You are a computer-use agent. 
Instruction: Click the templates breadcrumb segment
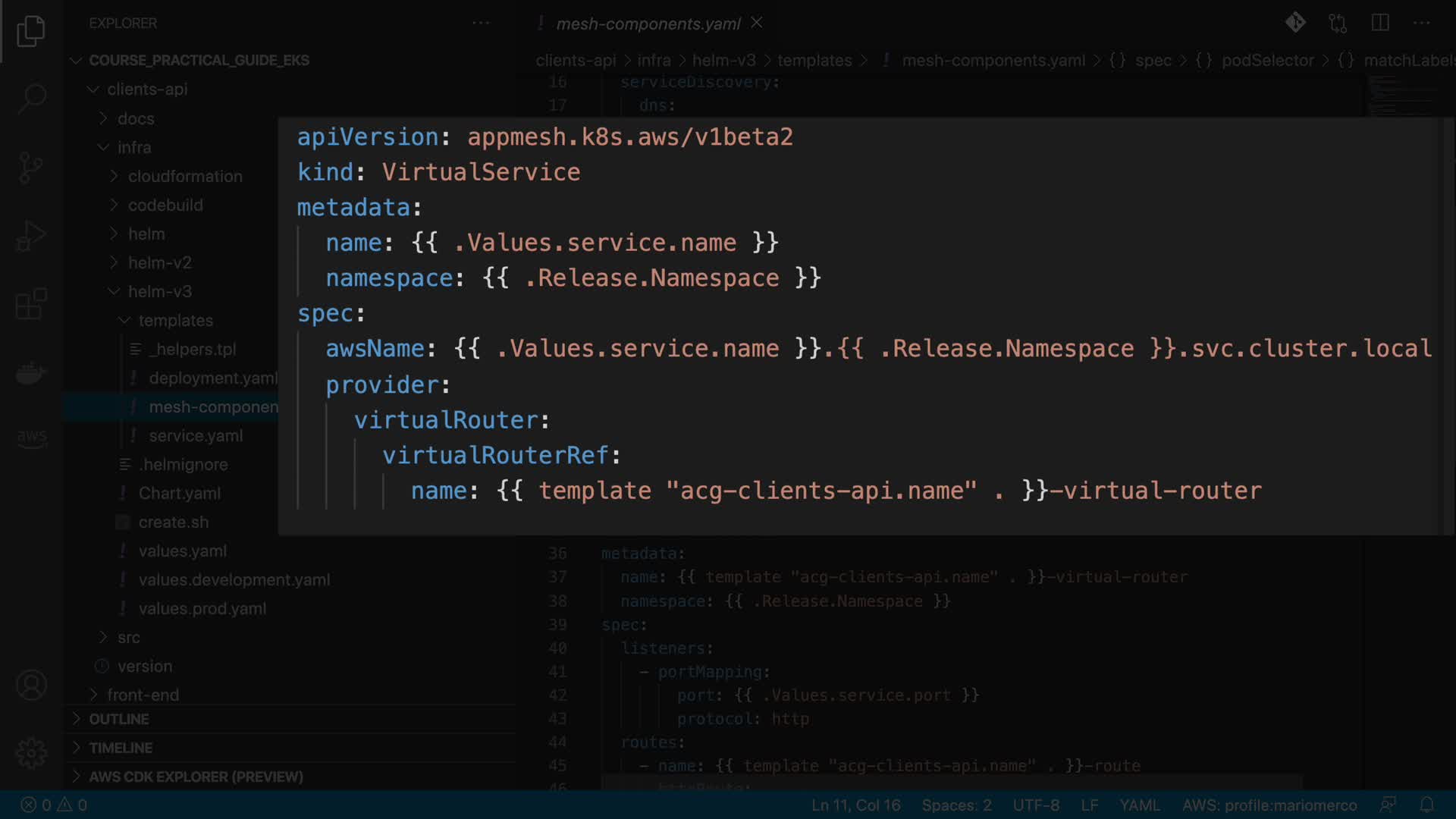(x=814, y=60)
